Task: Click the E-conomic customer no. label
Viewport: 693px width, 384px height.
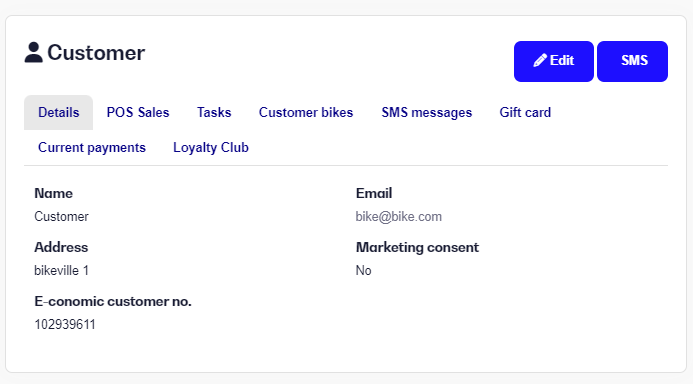Action: [x=113, y=301]
